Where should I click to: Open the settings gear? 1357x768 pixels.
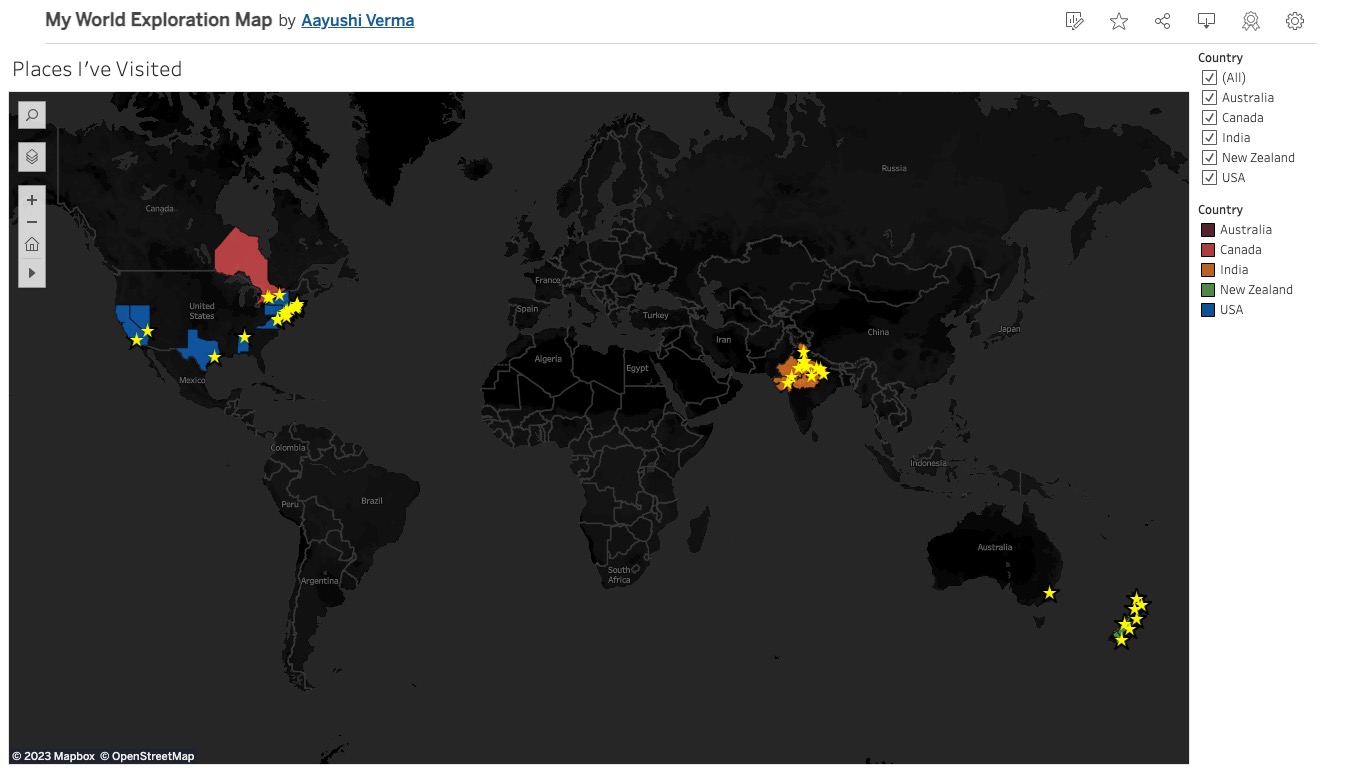pyautogui.click(x=1295, y=20)
